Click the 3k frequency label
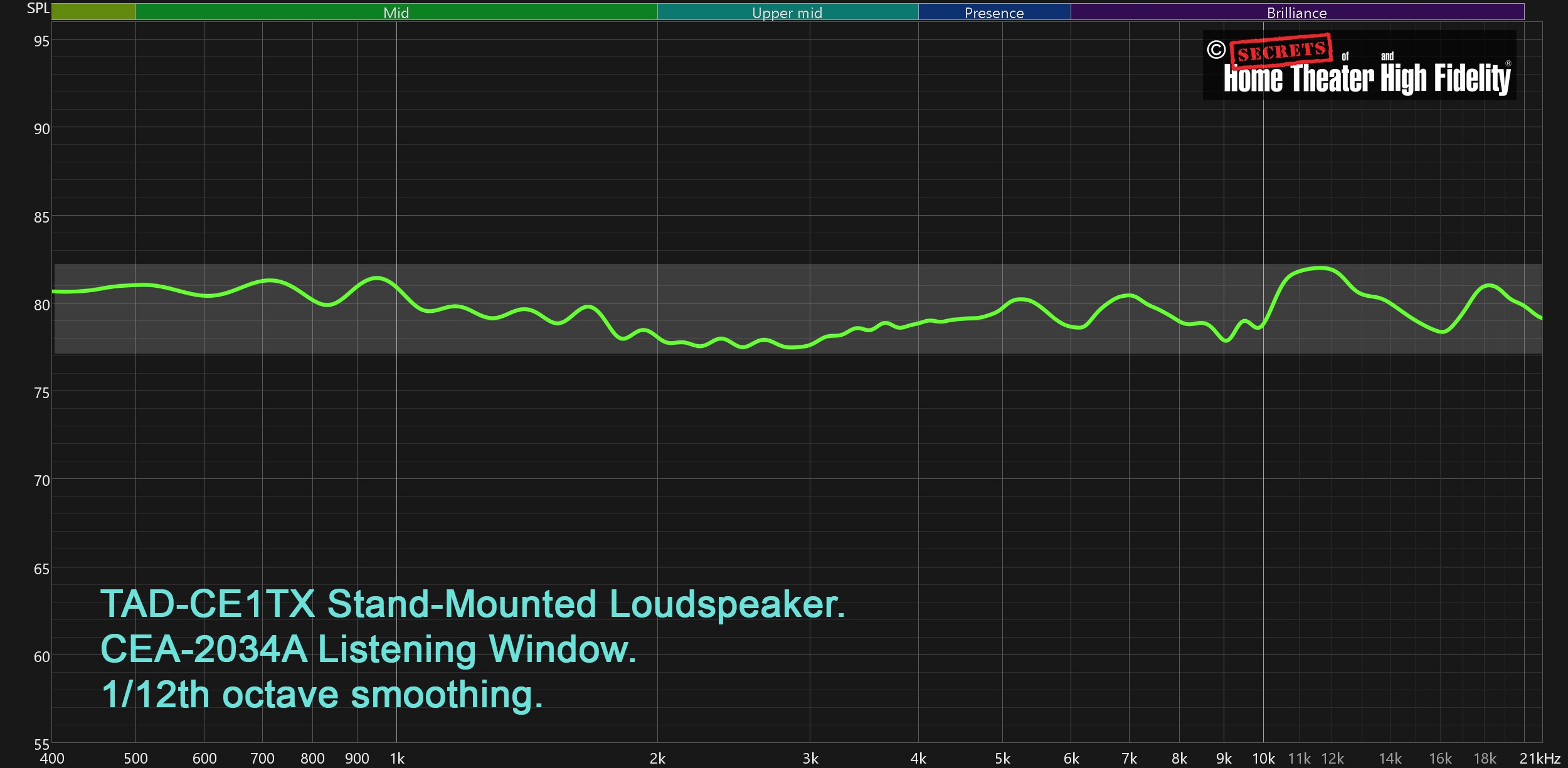1568x768 pixels. pyautogui.click(x=810, y=759)
